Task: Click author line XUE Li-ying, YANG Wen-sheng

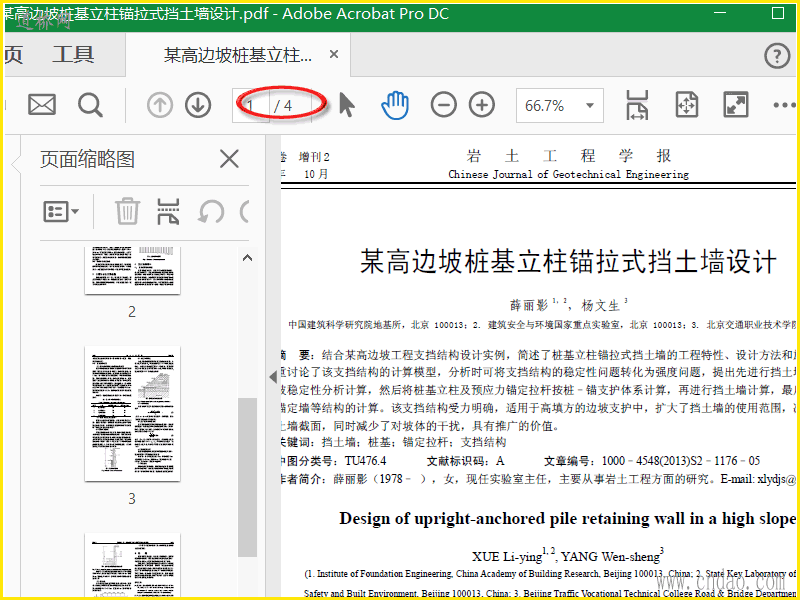Action: tap(568, 555)
